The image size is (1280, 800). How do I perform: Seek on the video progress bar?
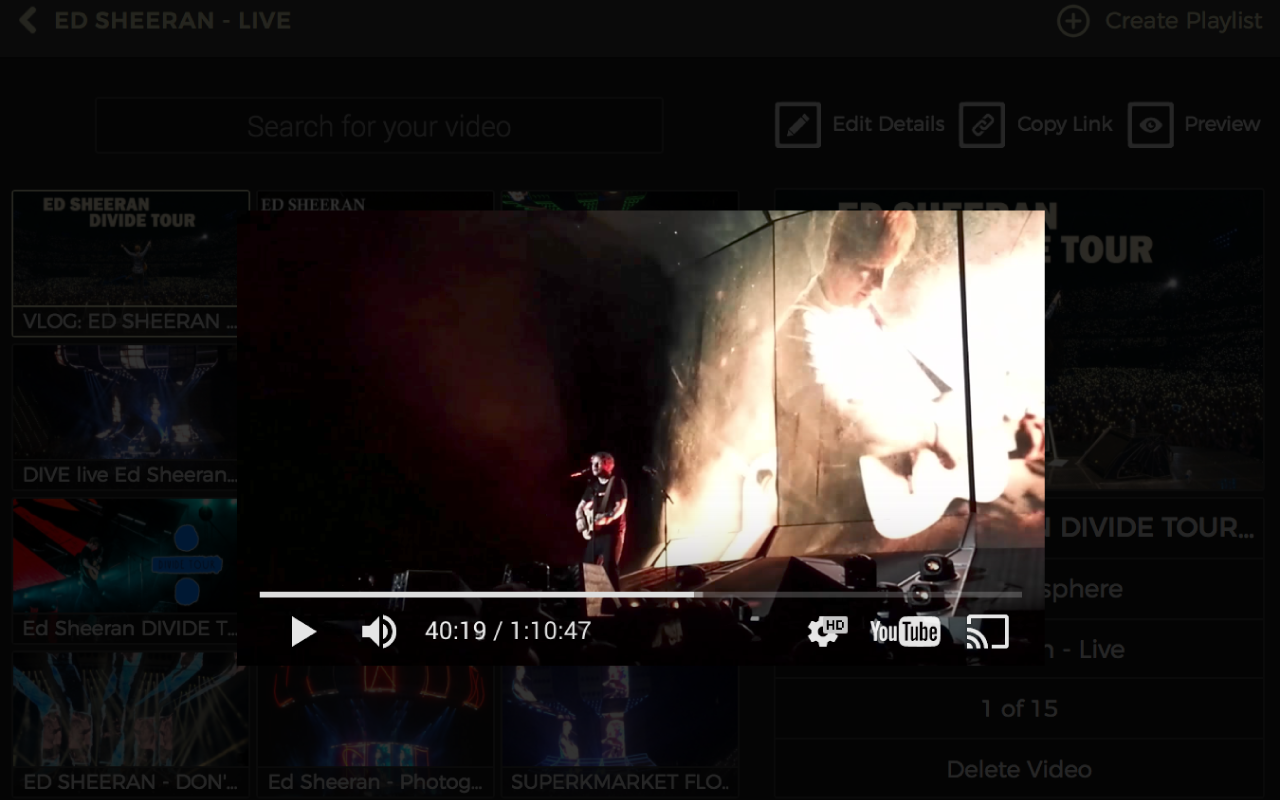tap(640, 594)
